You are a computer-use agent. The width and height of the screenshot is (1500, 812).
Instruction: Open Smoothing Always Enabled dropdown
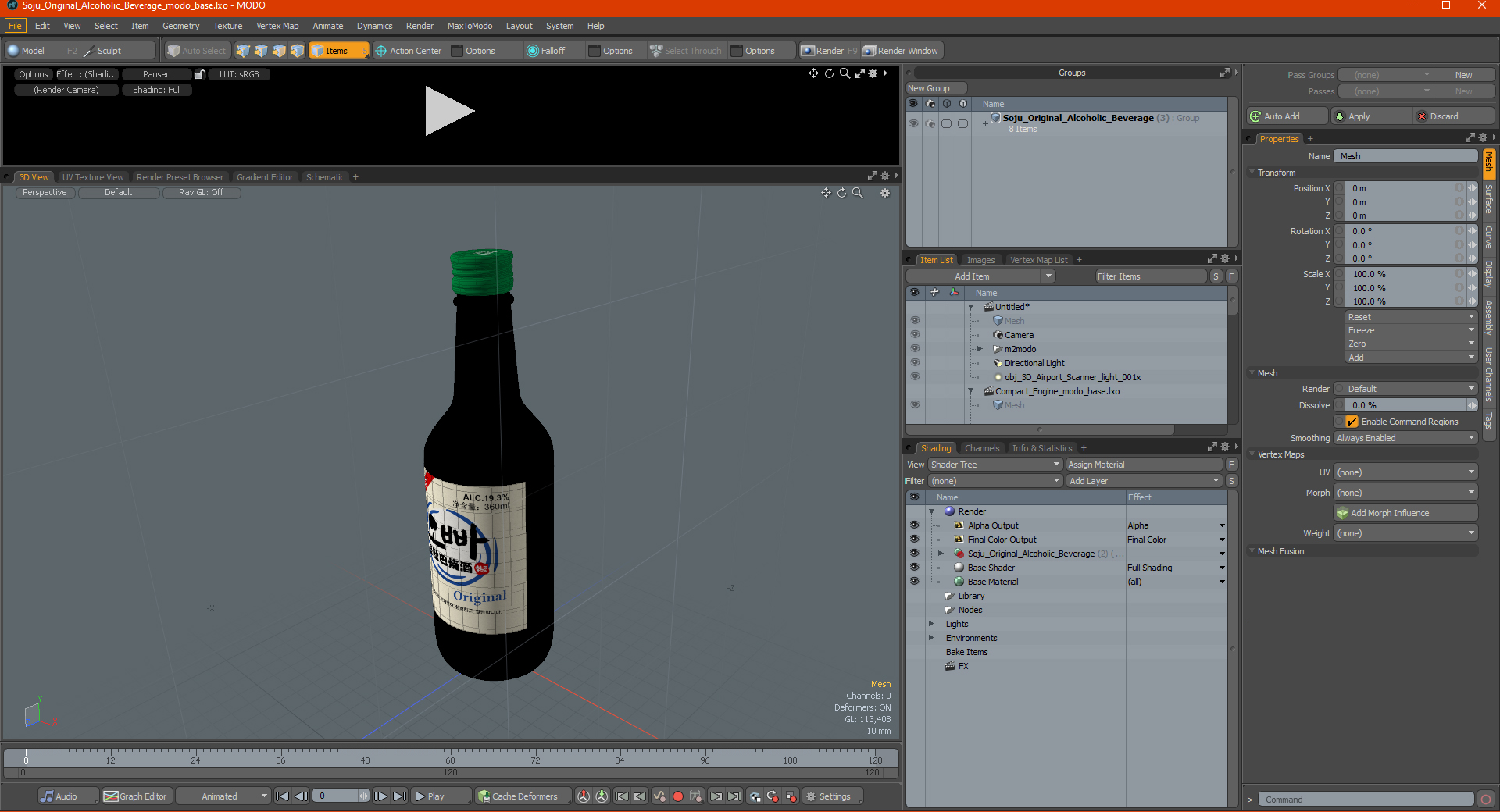[x=1405, y=438]
